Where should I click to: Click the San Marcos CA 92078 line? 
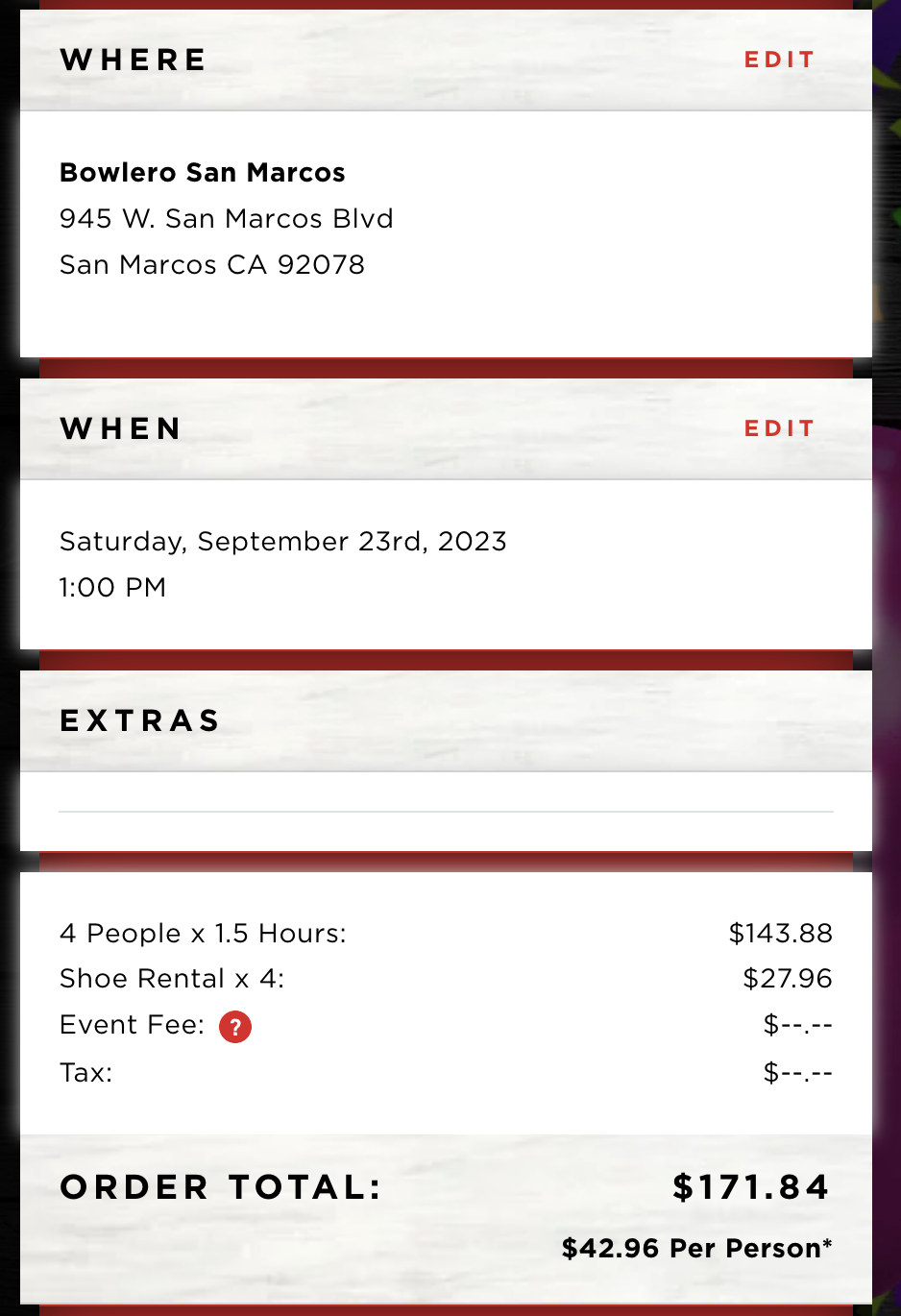[x=212, y=265]
